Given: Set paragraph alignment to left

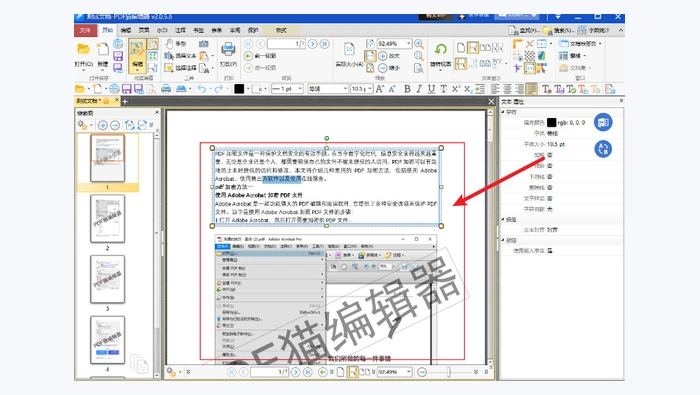Looking at the screenshot, I should click(x=495, y=89).
